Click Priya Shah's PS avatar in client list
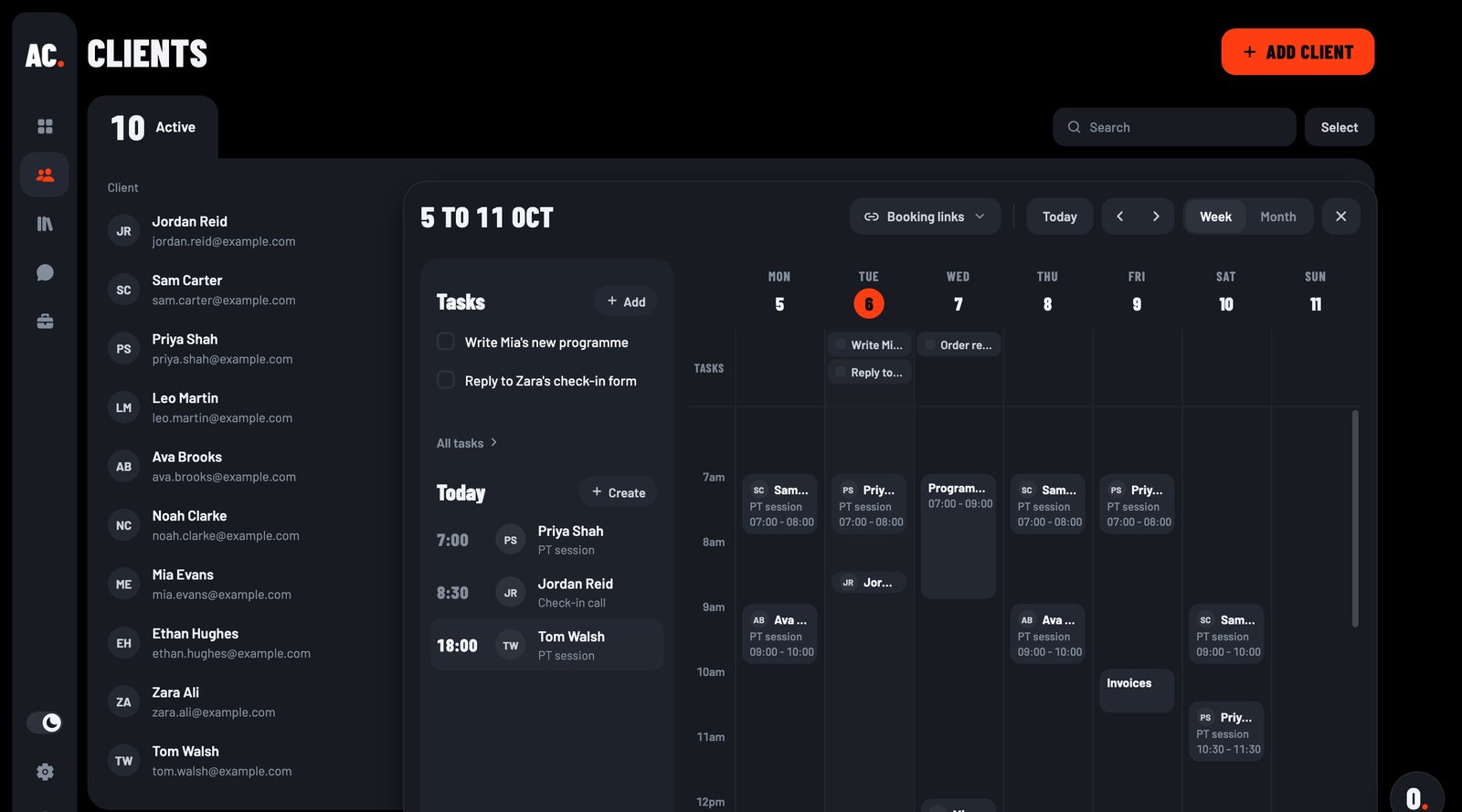1462x812 pixels. (123, 349)
